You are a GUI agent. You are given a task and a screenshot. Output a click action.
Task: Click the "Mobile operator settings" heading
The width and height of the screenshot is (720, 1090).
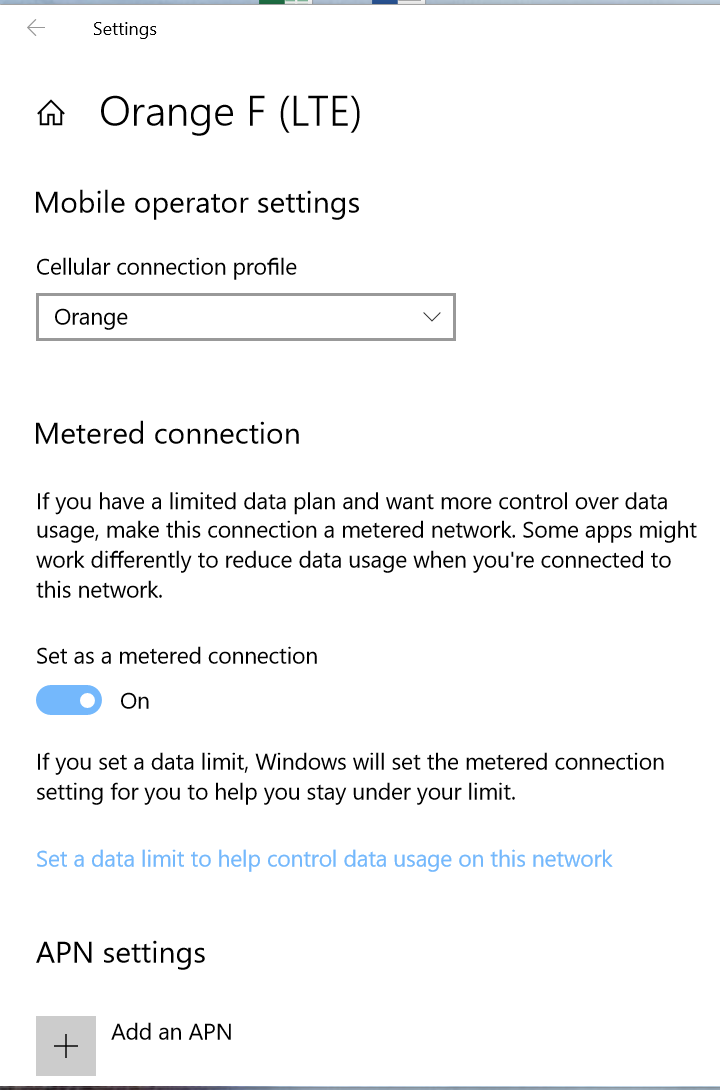coord(197,203)
